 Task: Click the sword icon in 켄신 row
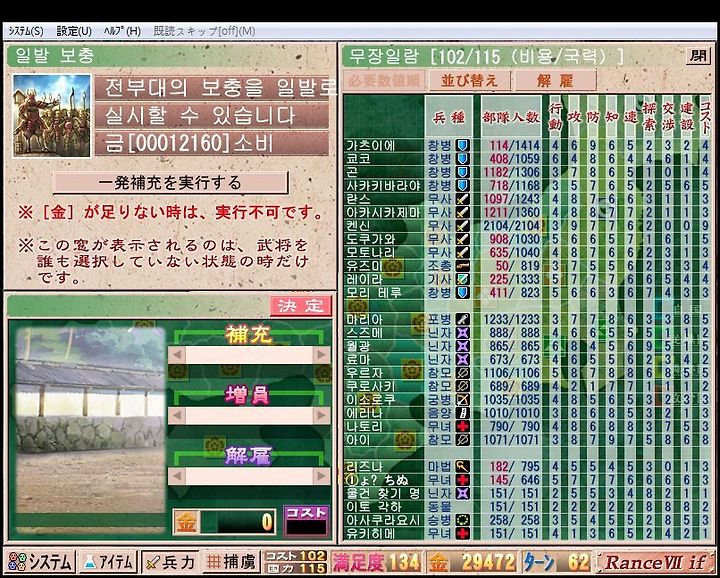tap(462, 225)
